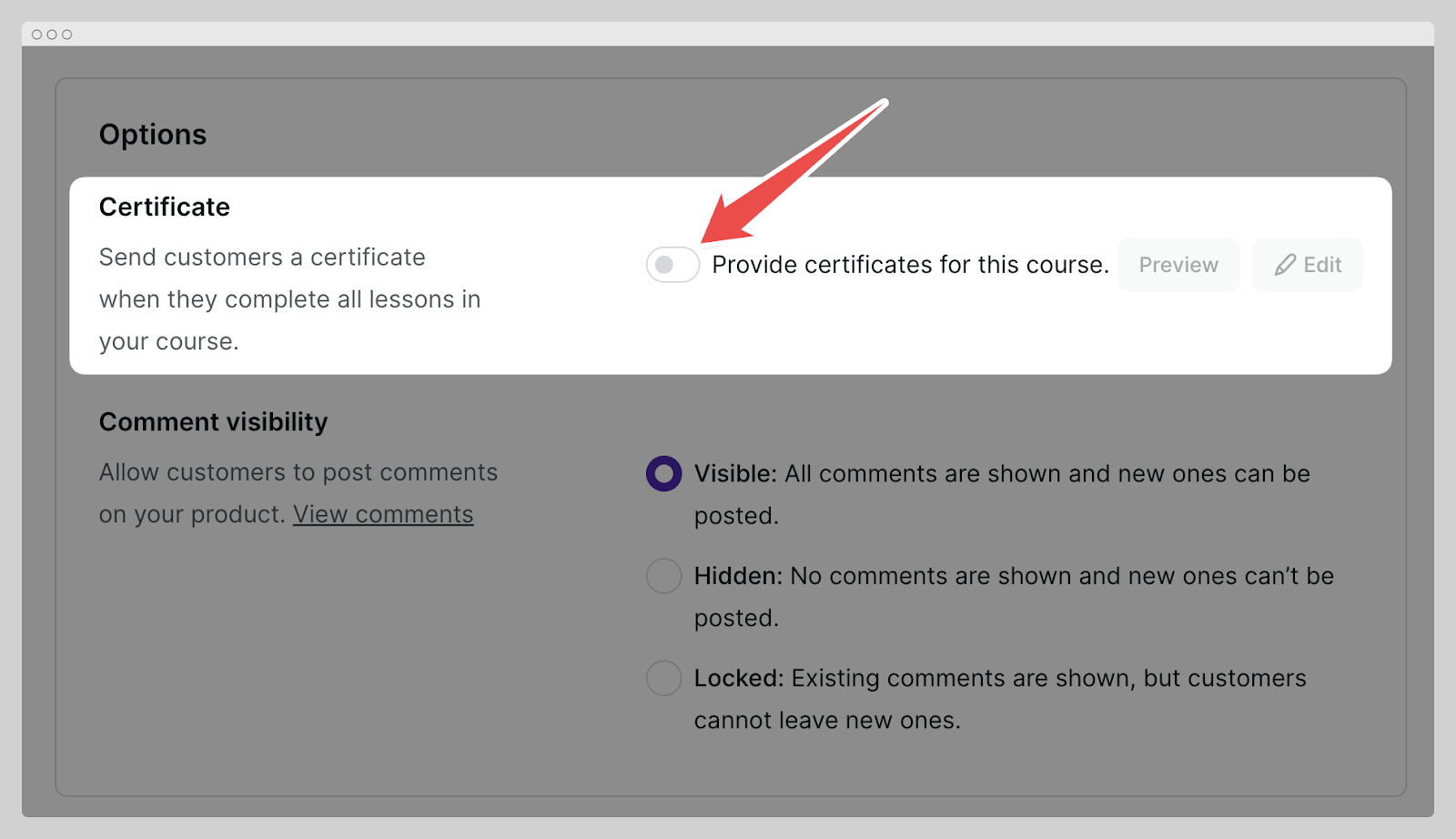Click the Preview certificate button
Viewport: 1456px width, 839px height.
(1178, 265)
